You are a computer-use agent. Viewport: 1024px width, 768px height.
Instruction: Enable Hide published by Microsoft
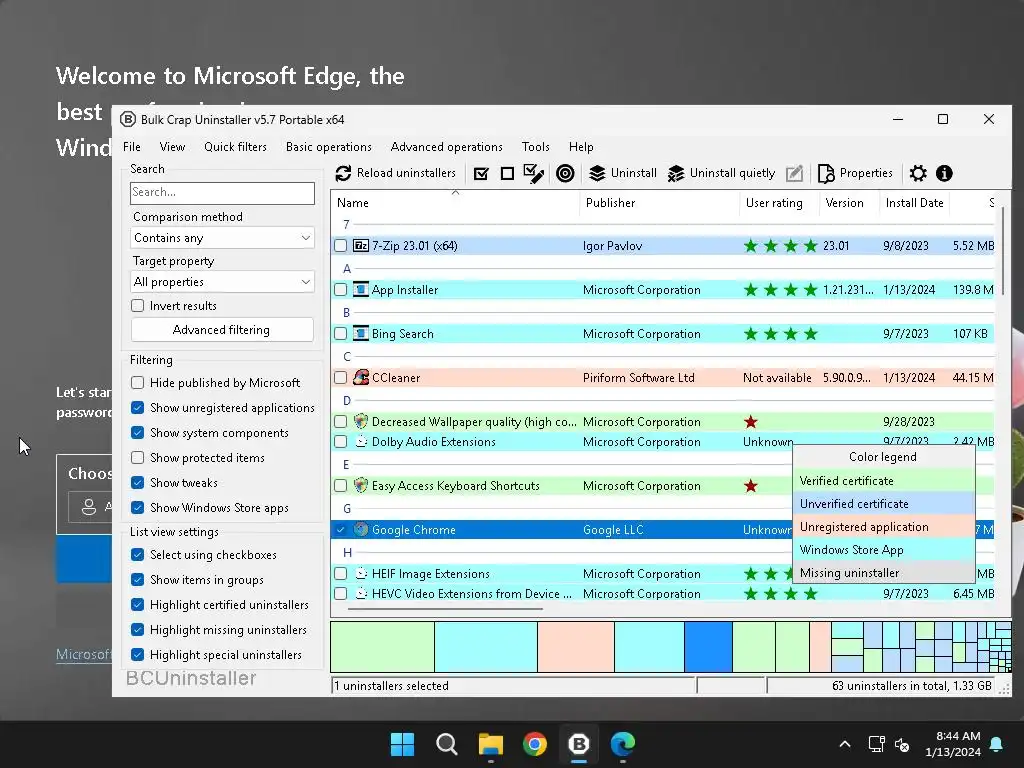(x=137, y=383)
